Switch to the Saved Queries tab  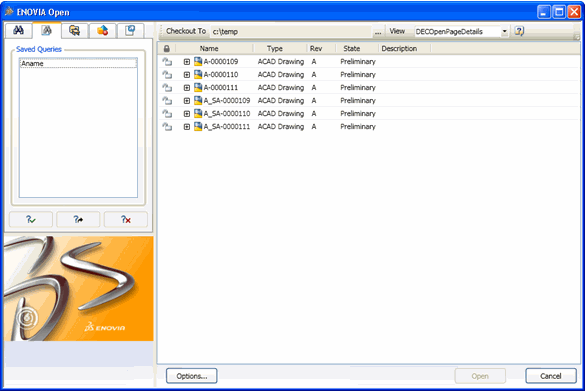(46, 30)
